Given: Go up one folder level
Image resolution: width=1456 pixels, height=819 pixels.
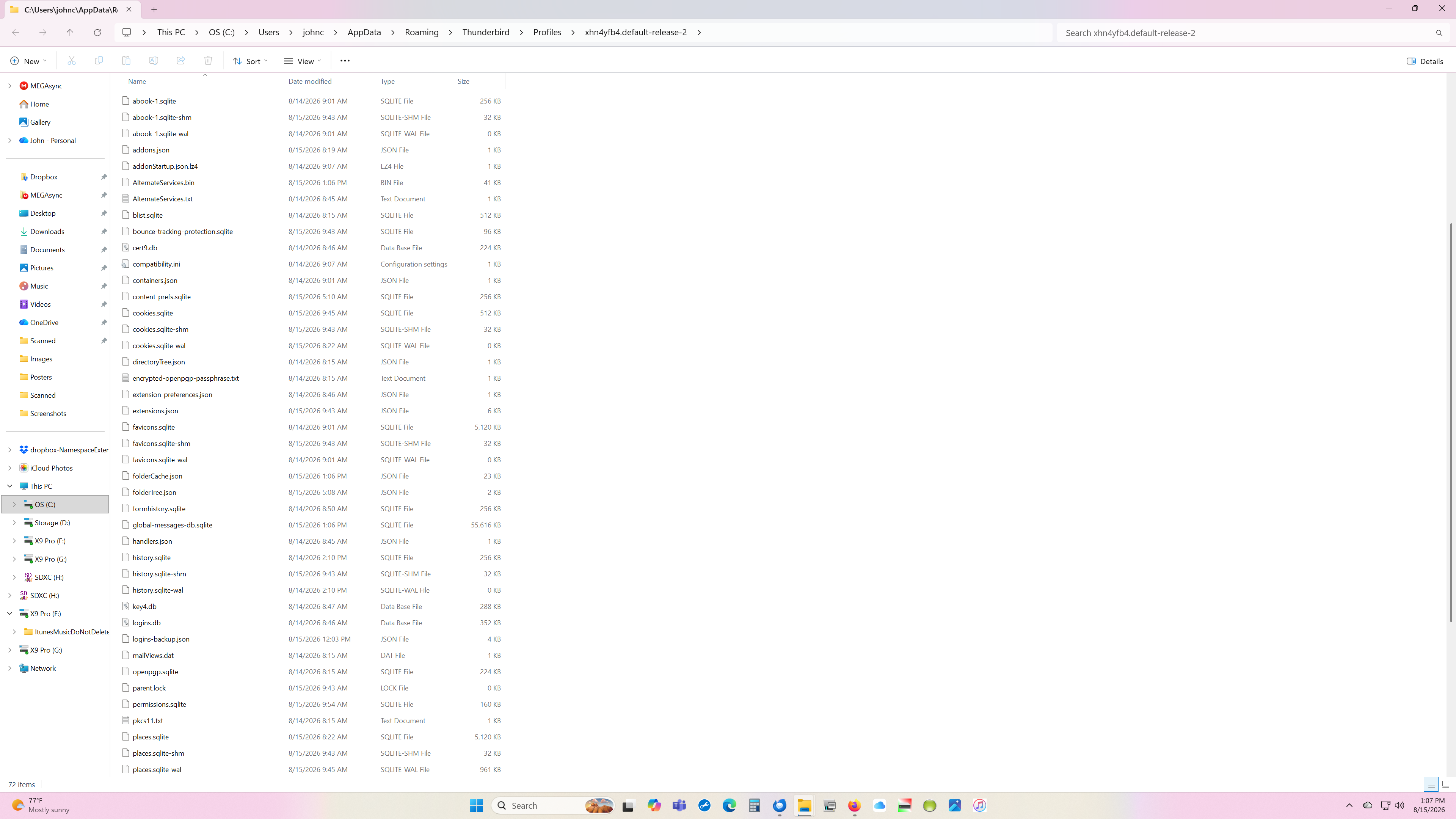Looking at the screenshot, I should point(70,33).
